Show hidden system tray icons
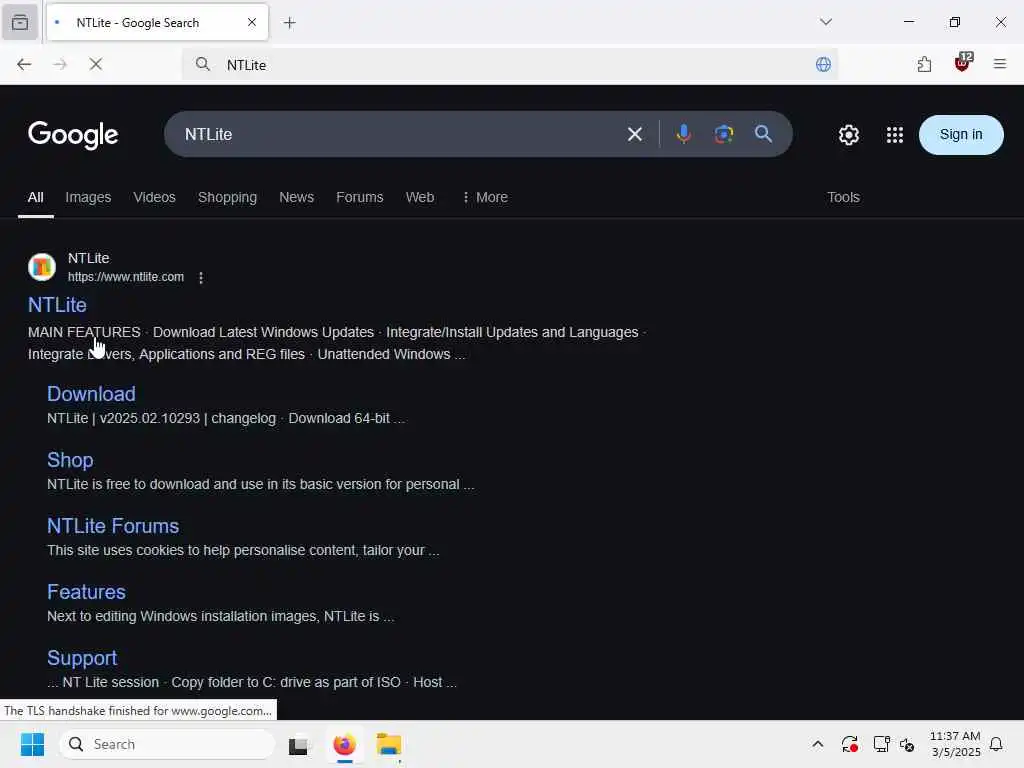The image size is (1024, 768). 818,744
